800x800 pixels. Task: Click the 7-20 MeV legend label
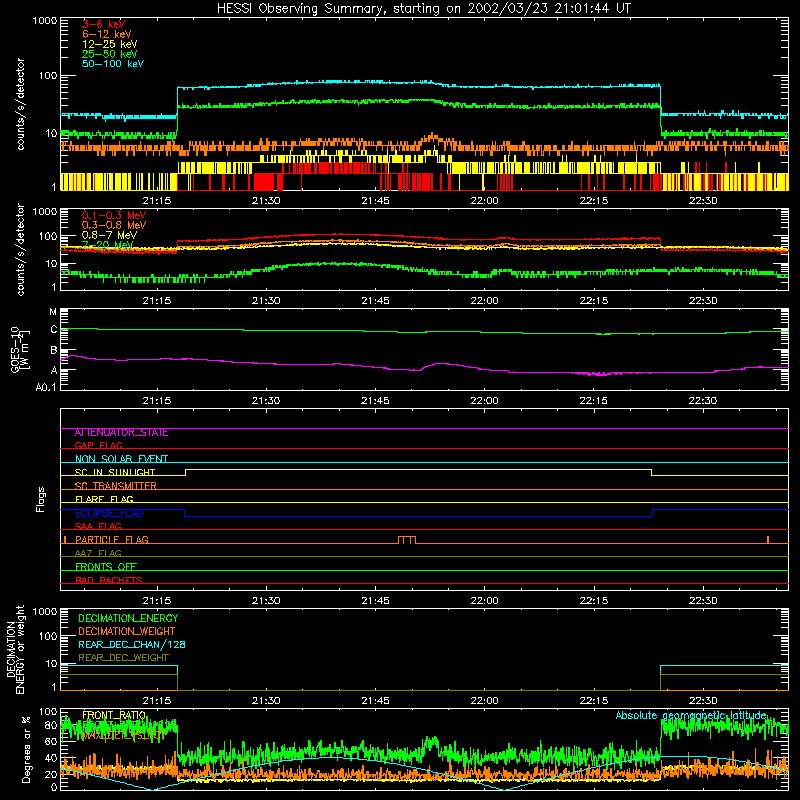pos(107,245)
